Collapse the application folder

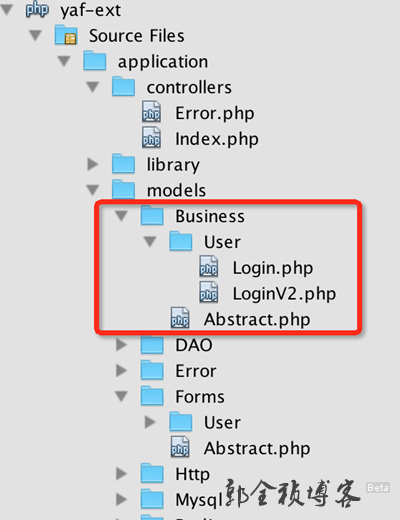click(64, 61)
